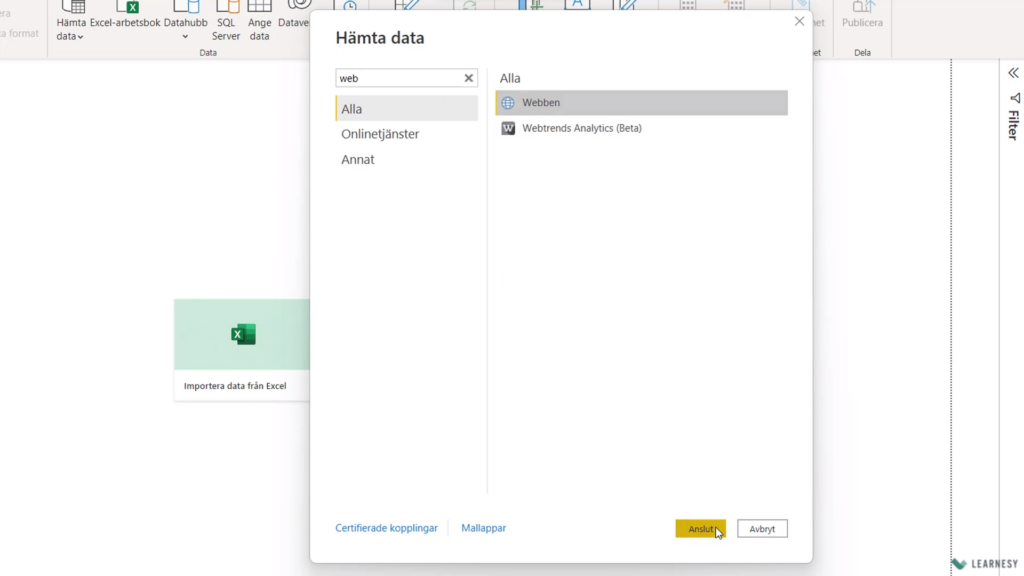Click the search field containing "web"
Image resolution: width=1024 pixels, height=576 pixels.
pyautogui.click(x=398, y=78)
